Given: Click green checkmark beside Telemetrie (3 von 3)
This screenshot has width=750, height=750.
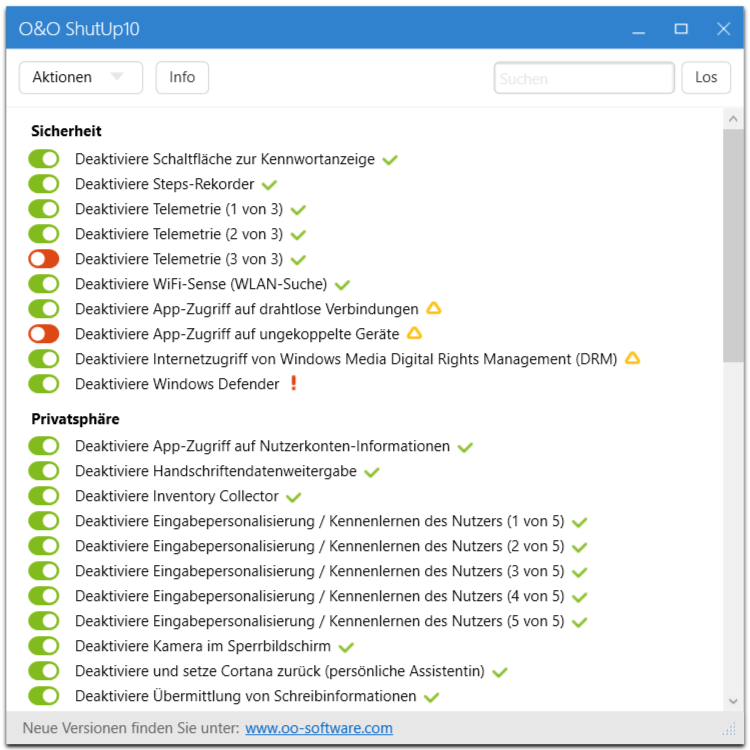Looking at the screenshot, I should pos(298,260).
